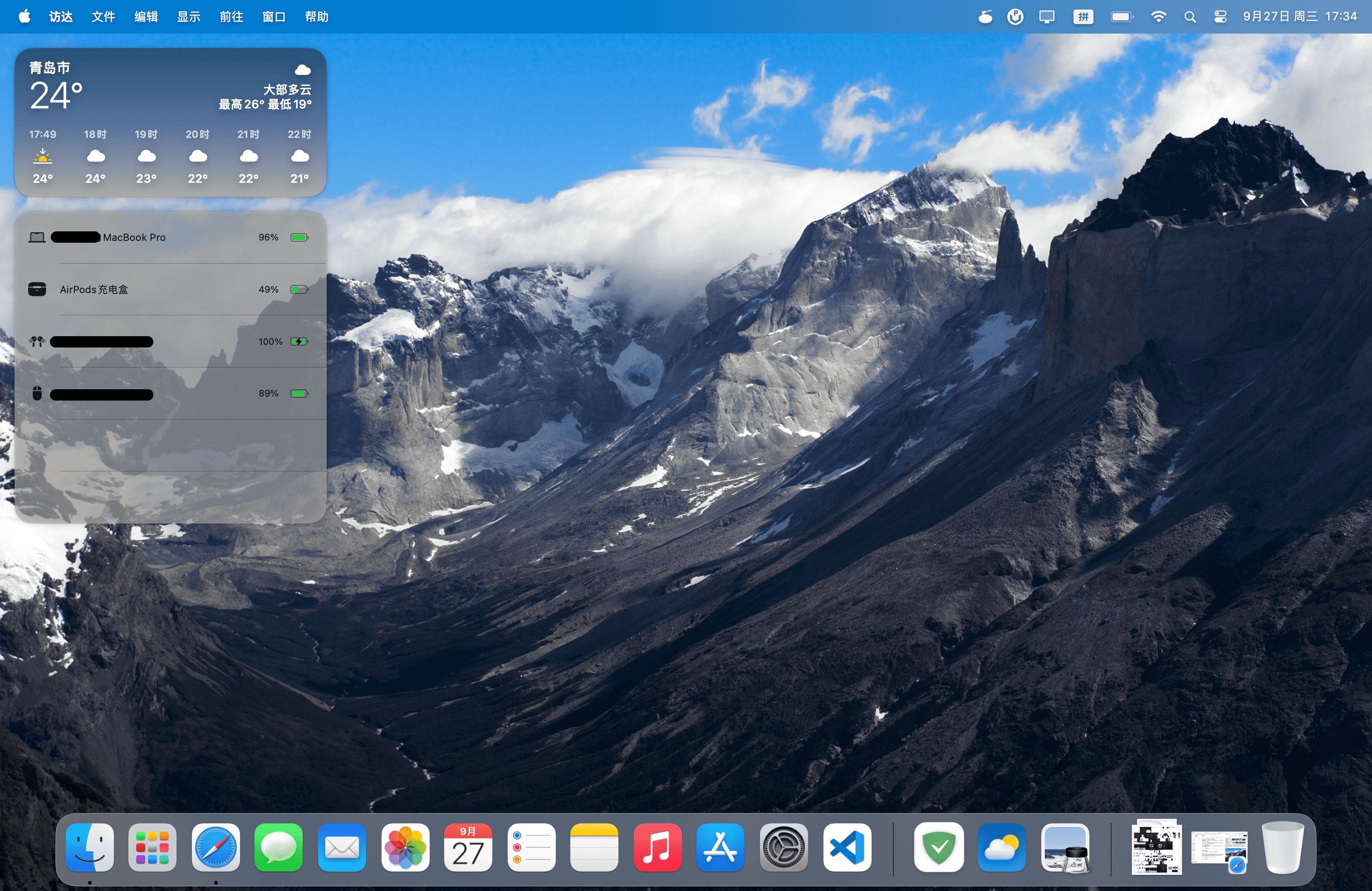Open the 窗口 menu
The image size is (1372, 891).
tap(274, 17)
